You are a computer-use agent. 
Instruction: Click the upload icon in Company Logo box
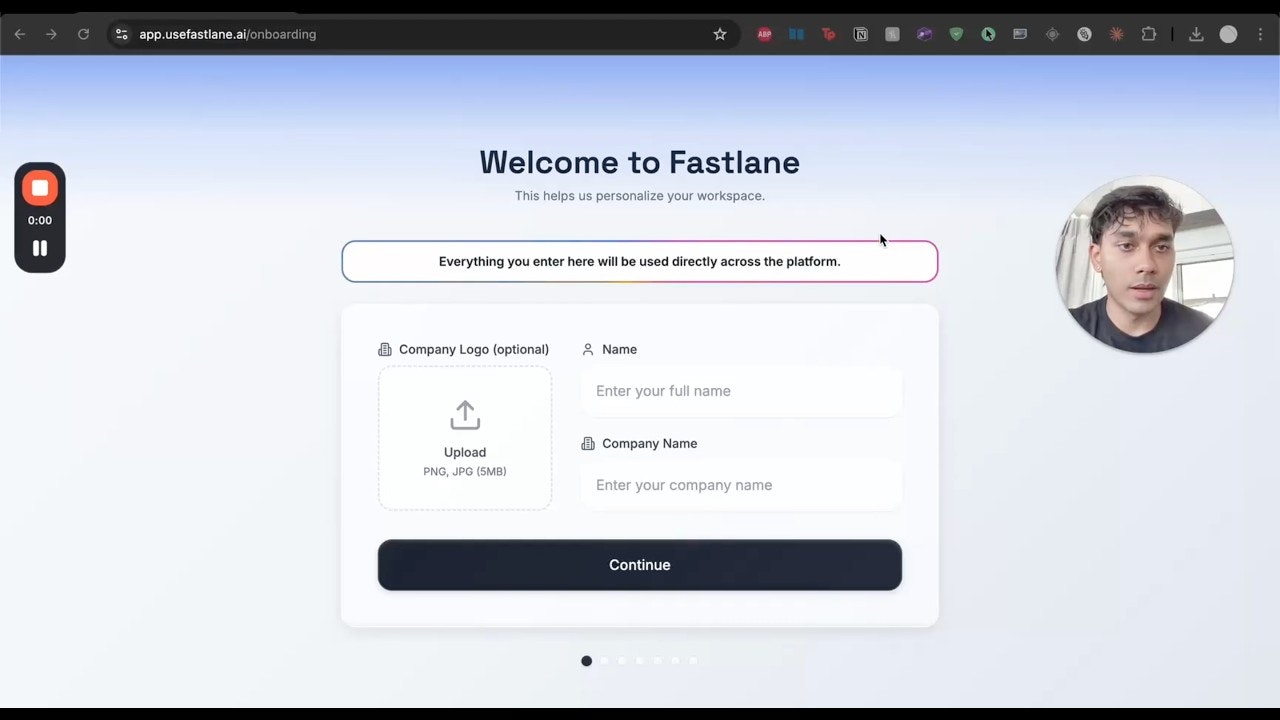point(464,414)
